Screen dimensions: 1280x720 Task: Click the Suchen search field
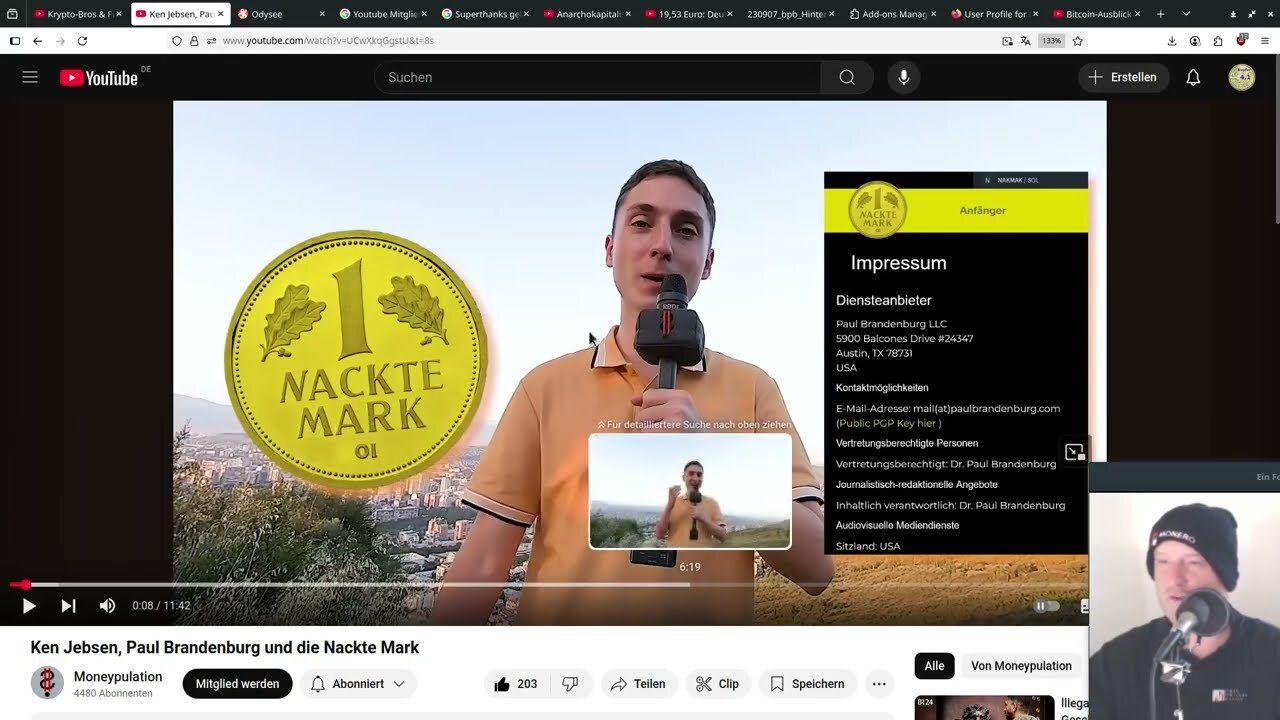(597, 77)
